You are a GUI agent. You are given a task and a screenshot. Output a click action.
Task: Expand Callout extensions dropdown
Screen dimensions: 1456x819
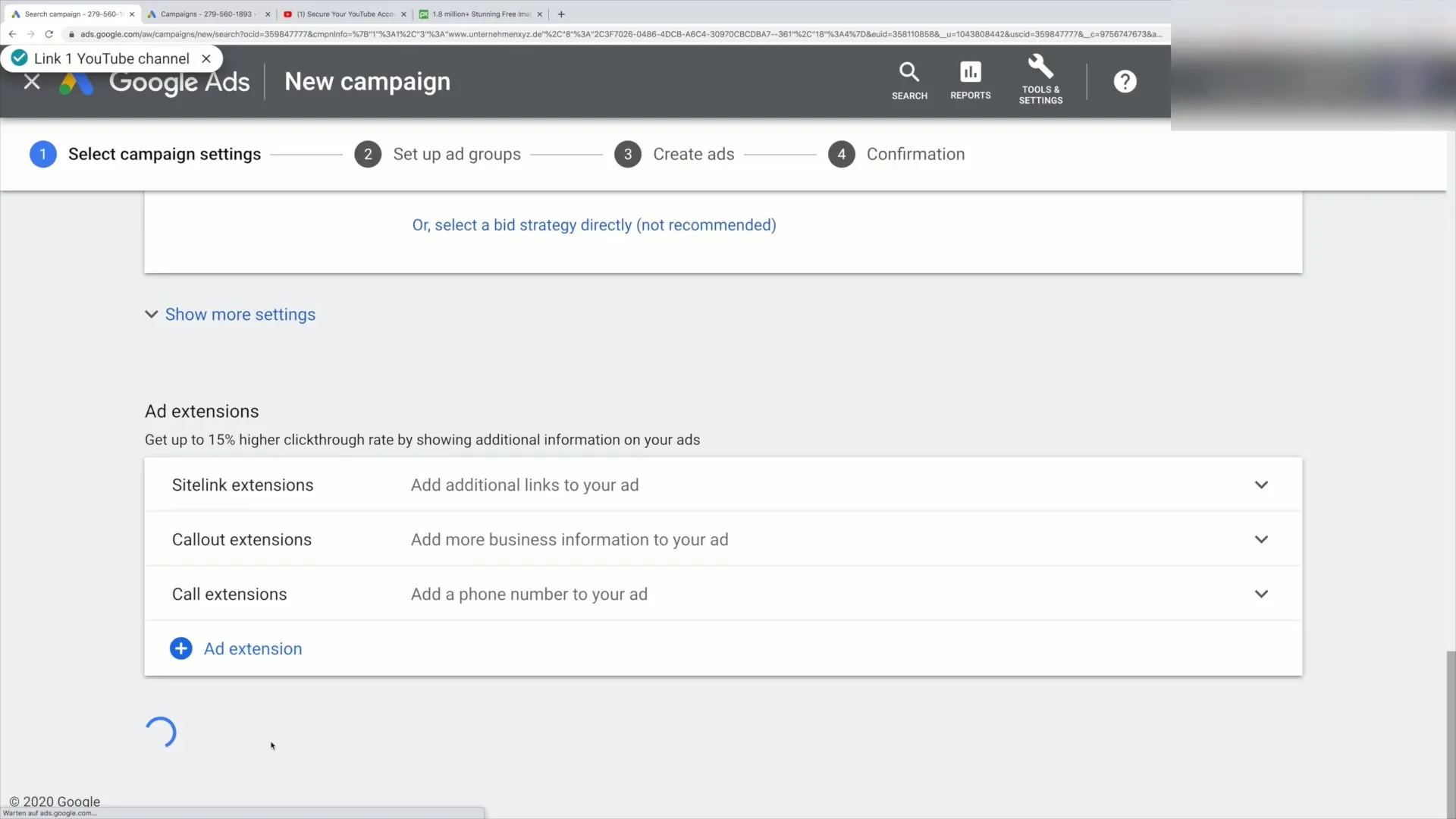(x=1261, y=539)
